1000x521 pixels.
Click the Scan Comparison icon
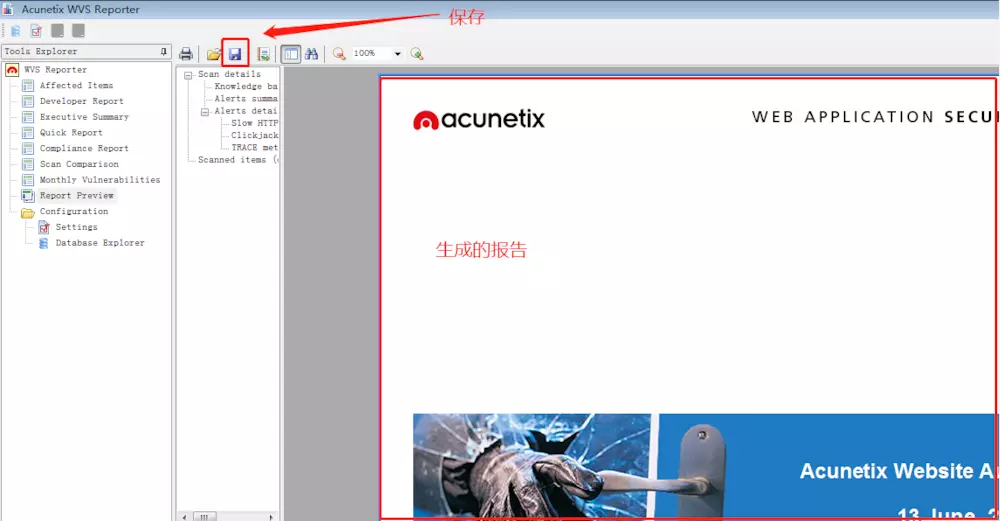coord(28,164)
